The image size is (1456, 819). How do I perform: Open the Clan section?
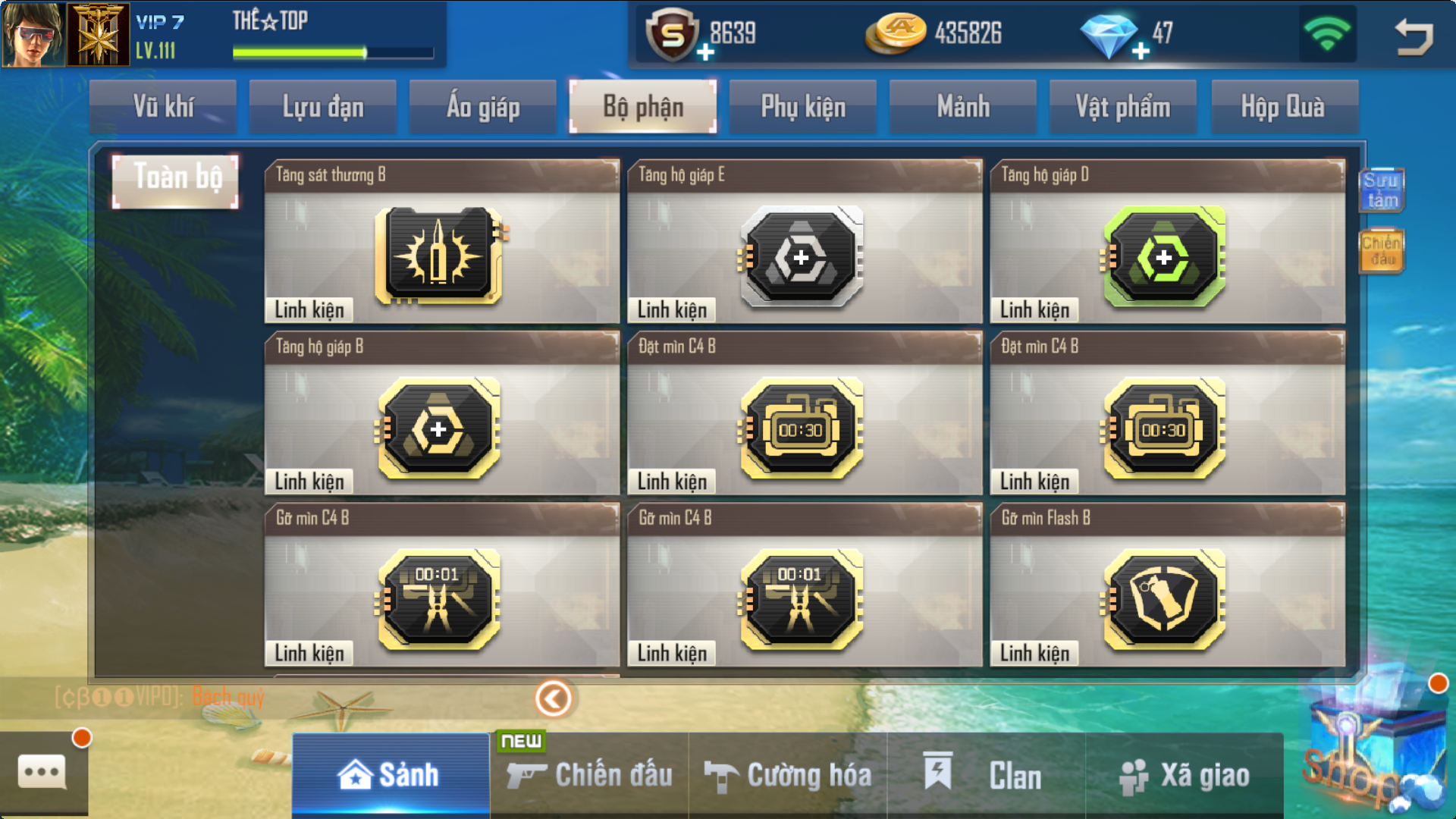(x=986, y=776)
